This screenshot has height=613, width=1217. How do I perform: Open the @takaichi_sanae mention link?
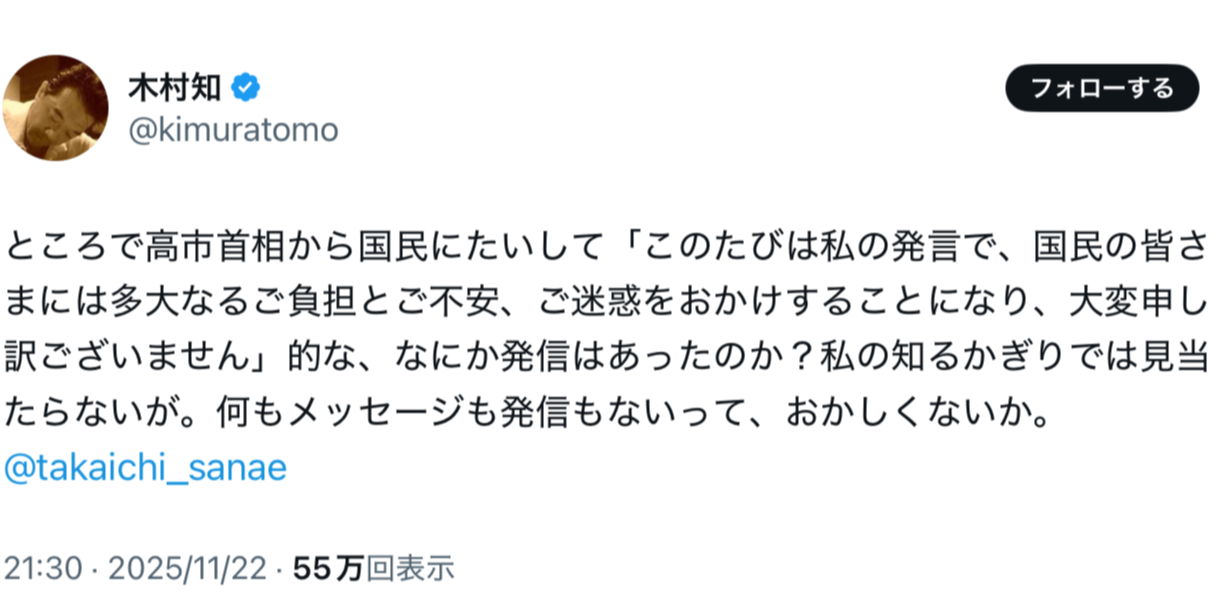(x=146, y=469)
